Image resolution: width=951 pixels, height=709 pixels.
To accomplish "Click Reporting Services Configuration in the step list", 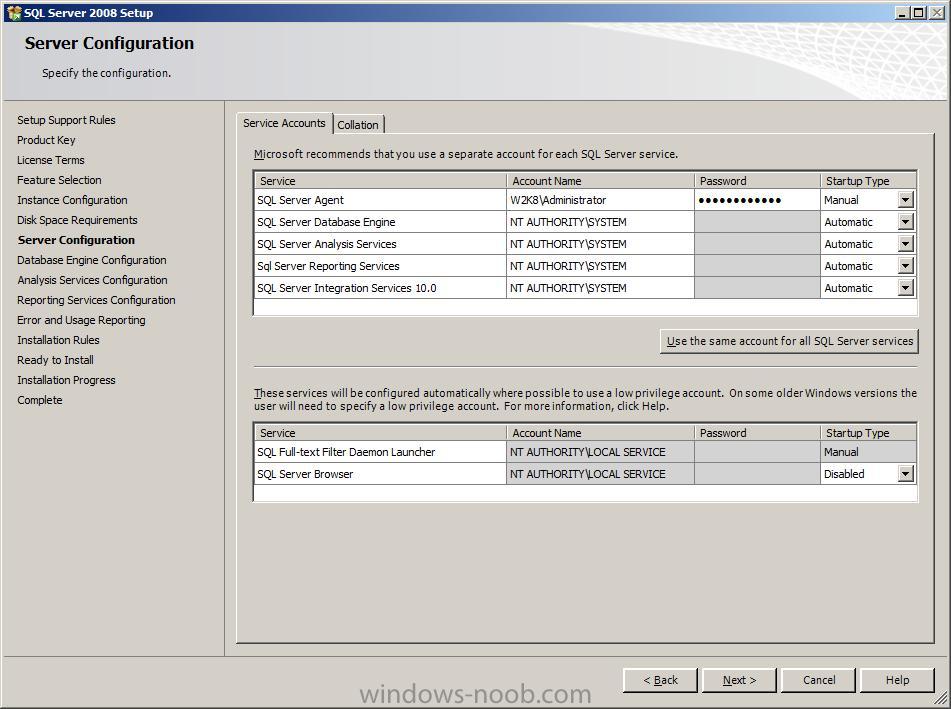I will [x=96, y=300].
